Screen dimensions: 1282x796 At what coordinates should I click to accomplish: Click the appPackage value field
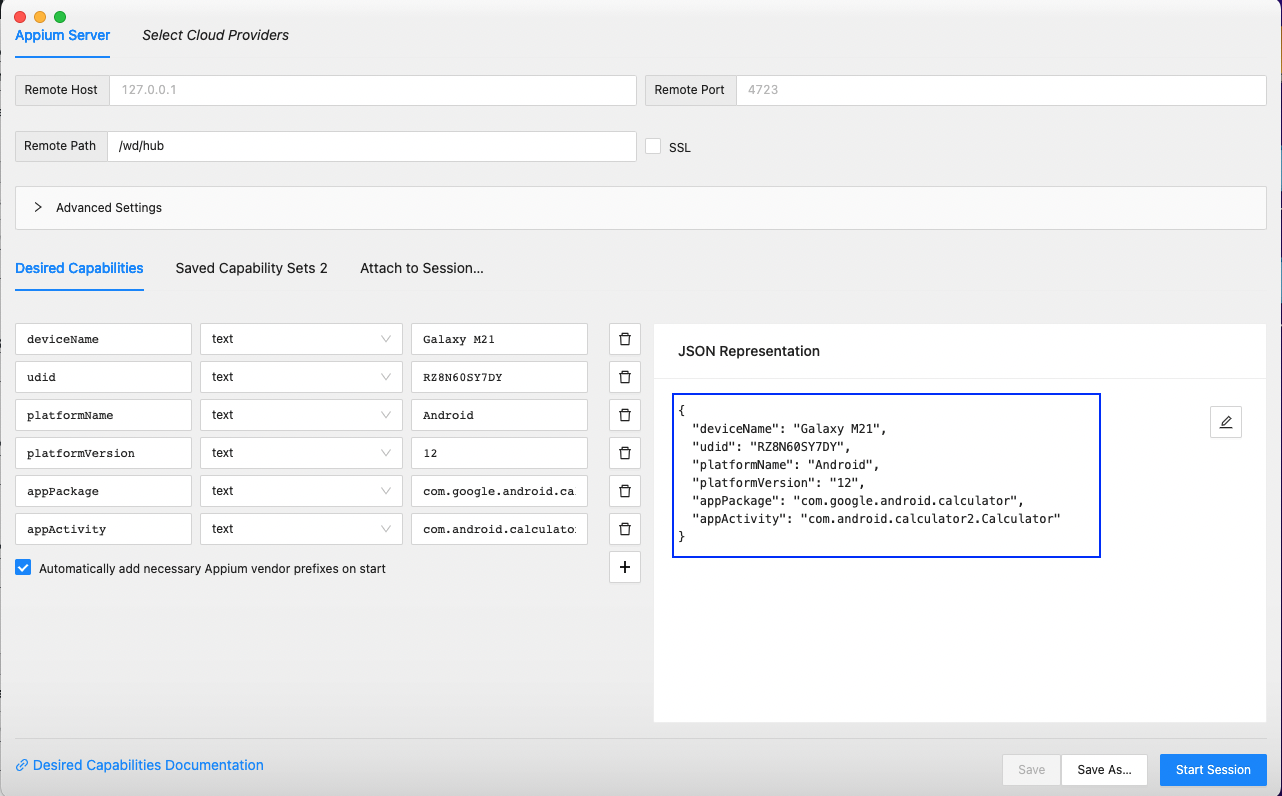coord(499,491)
